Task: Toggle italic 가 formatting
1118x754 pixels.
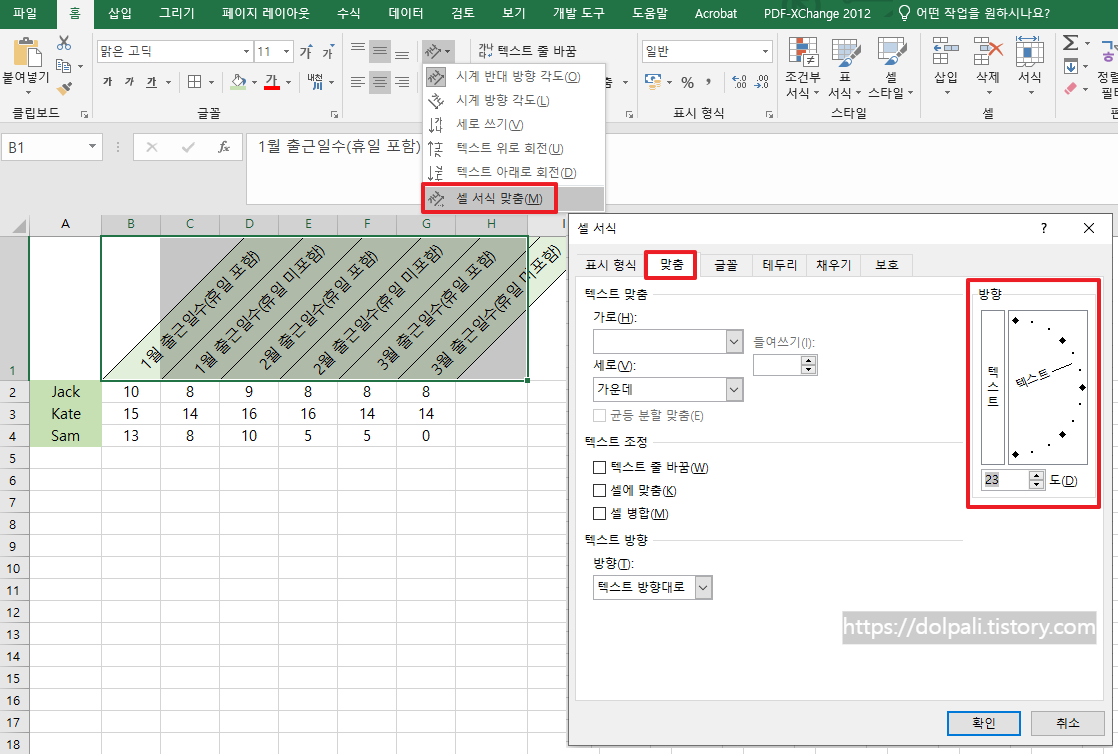Action: click(x=129, y=82)
